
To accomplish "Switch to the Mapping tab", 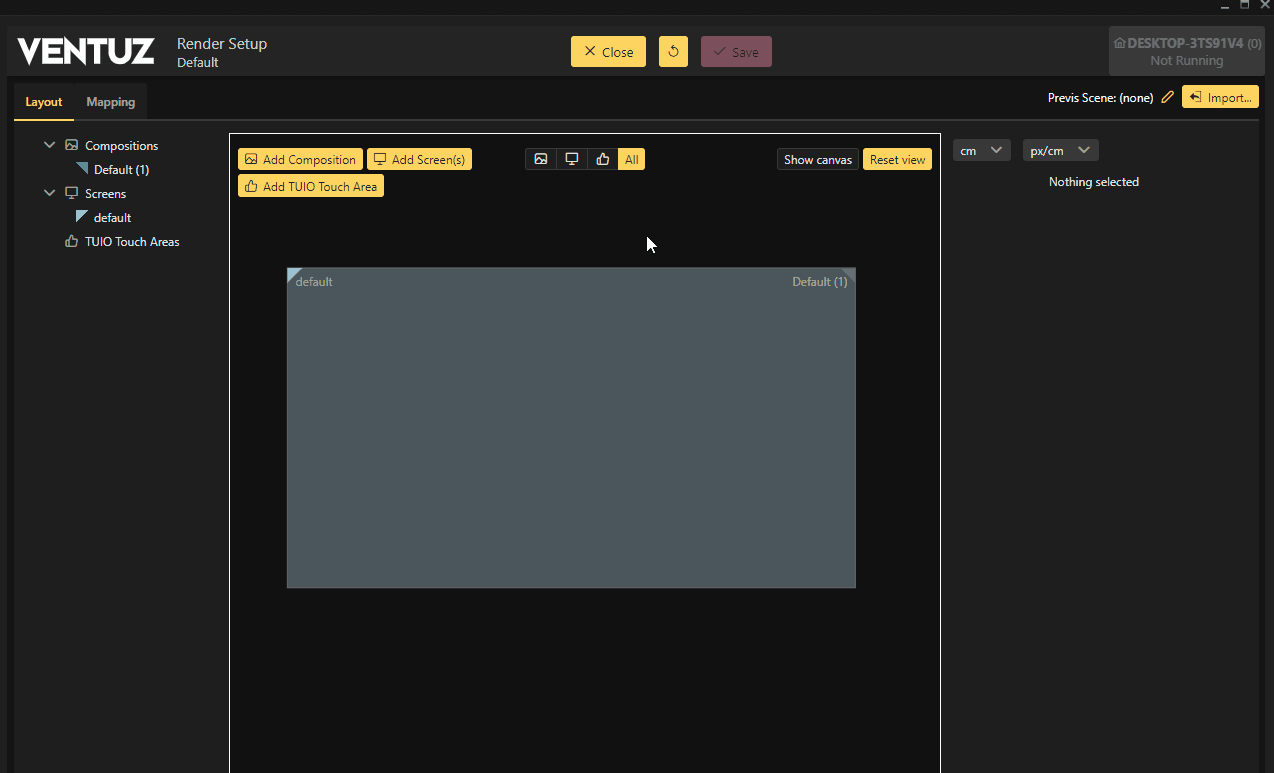I will point(110,102).
